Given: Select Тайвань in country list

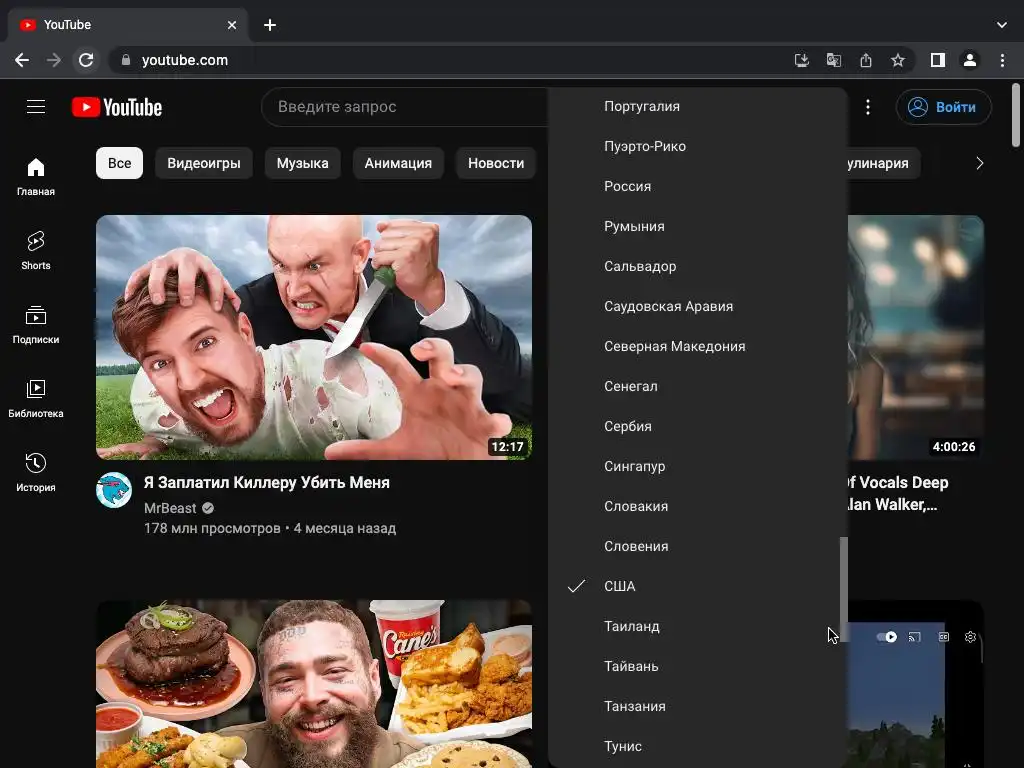Looking at the screenshot, I should pos(697,666).
